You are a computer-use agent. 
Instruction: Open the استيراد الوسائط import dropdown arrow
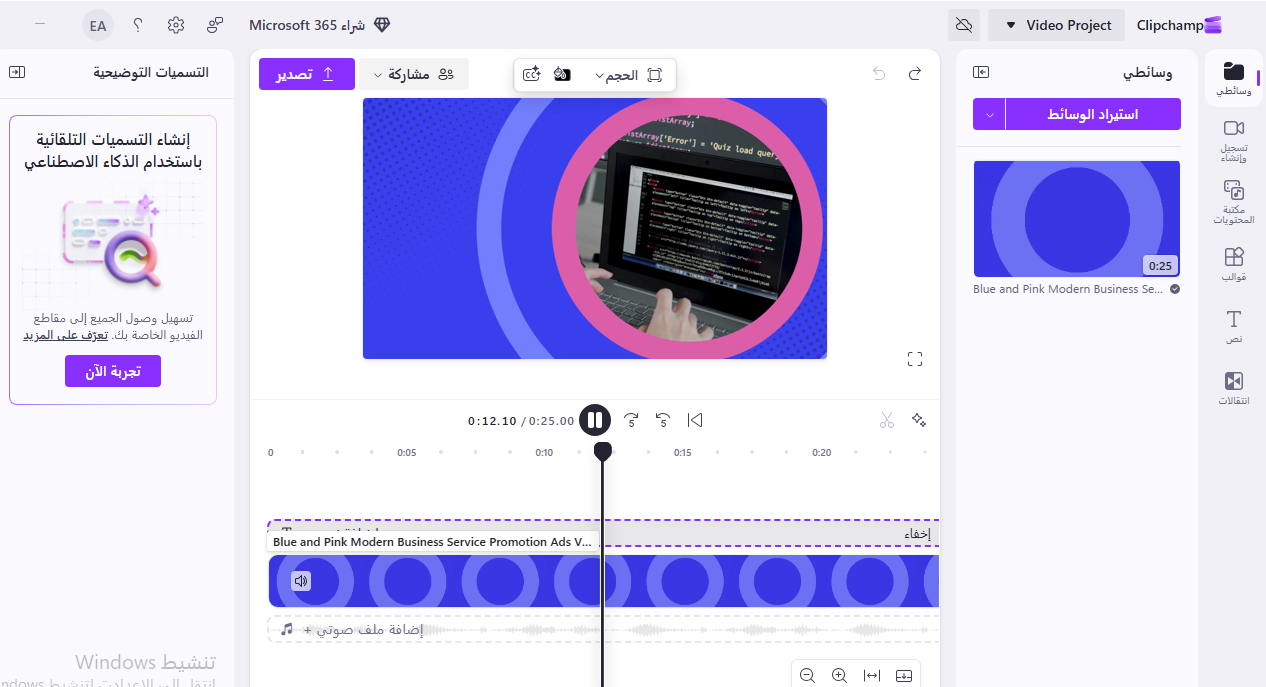tap(989, 113)
